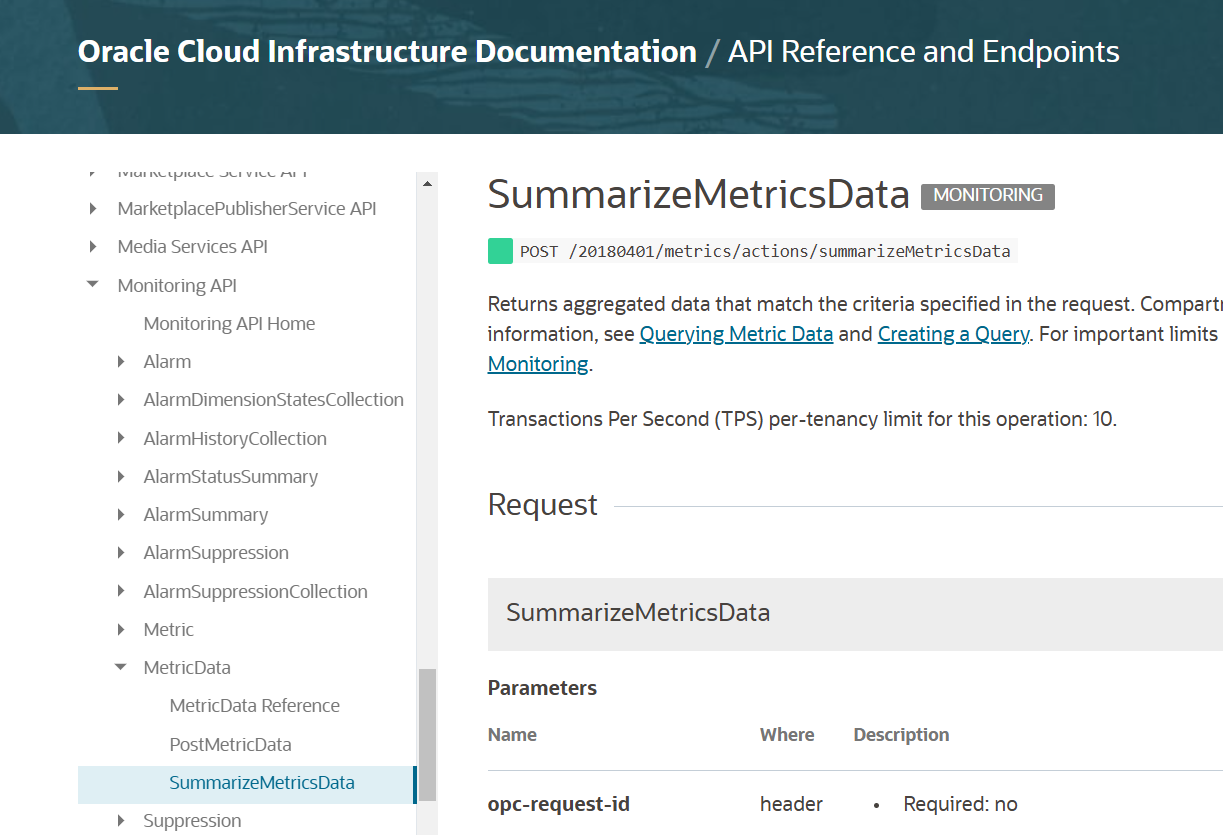Expand the AlarmStatusSummary arrow
The height and width of the screenshot is (835, 1223).
pos(120,477)
